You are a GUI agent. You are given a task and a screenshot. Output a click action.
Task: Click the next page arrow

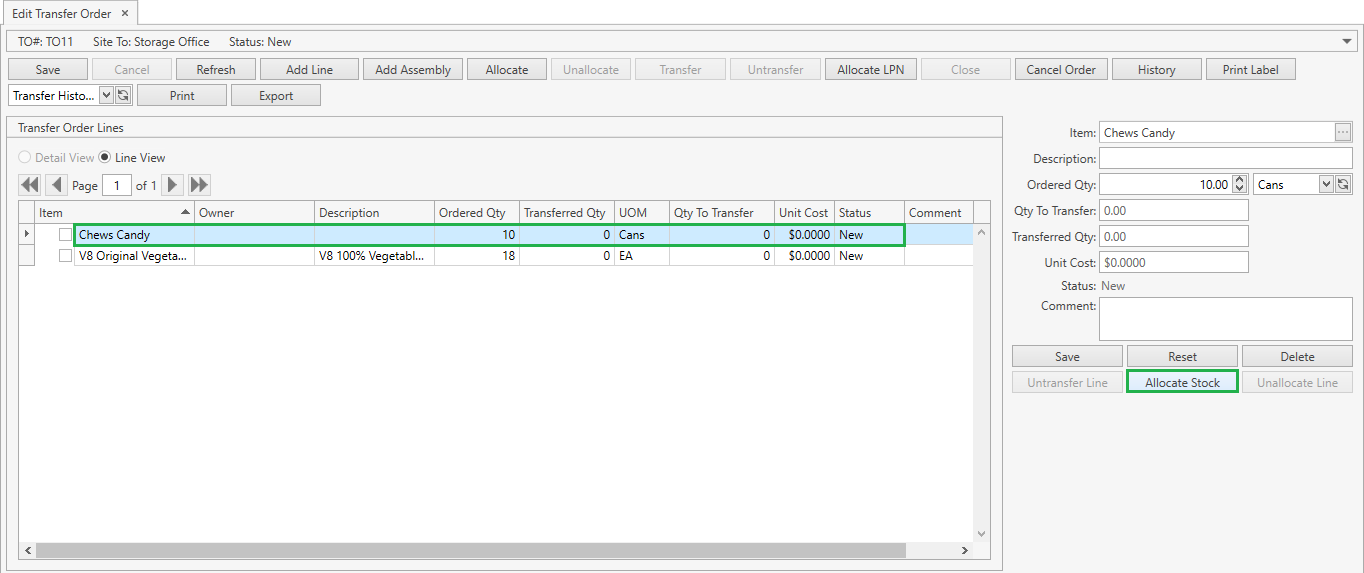(173, 185)
